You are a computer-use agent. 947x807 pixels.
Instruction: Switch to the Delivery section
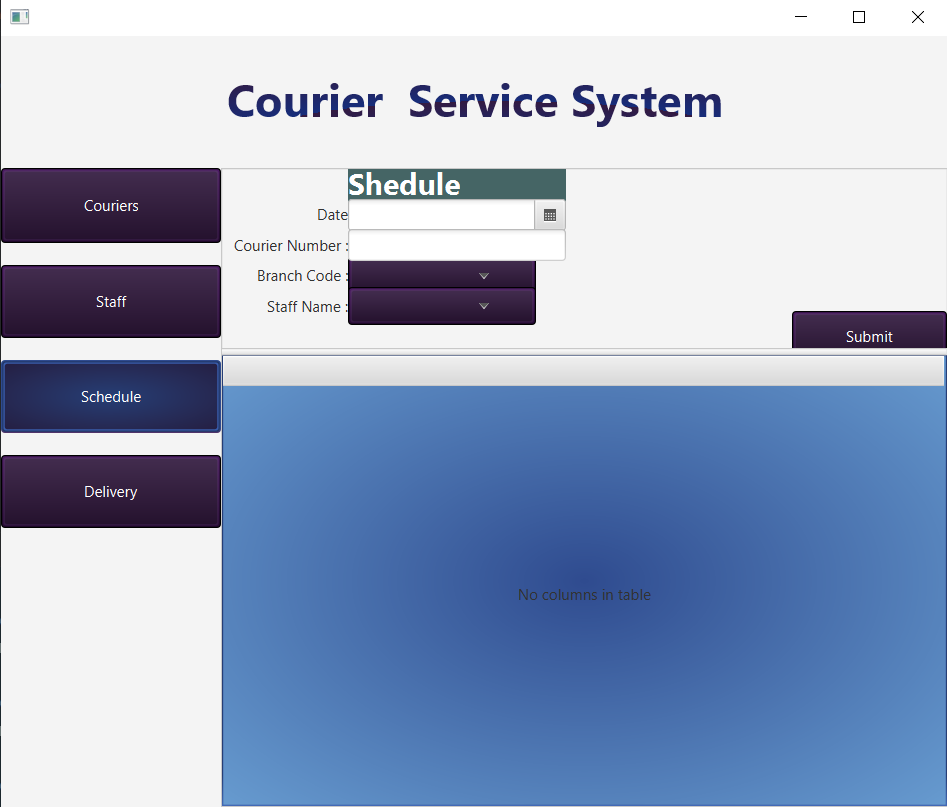[x=111, y=492]
